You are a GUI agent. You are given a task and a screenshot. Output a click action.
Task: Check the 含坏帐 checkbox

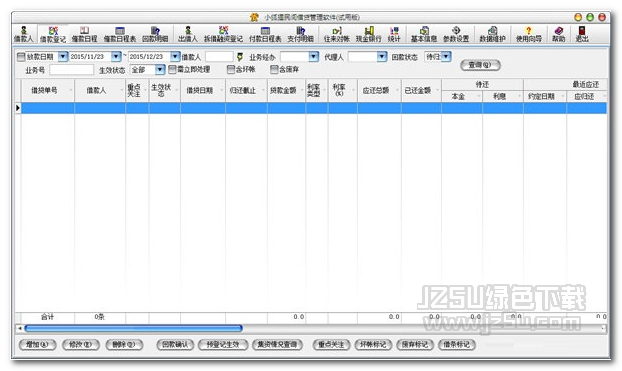click(231, 69)
